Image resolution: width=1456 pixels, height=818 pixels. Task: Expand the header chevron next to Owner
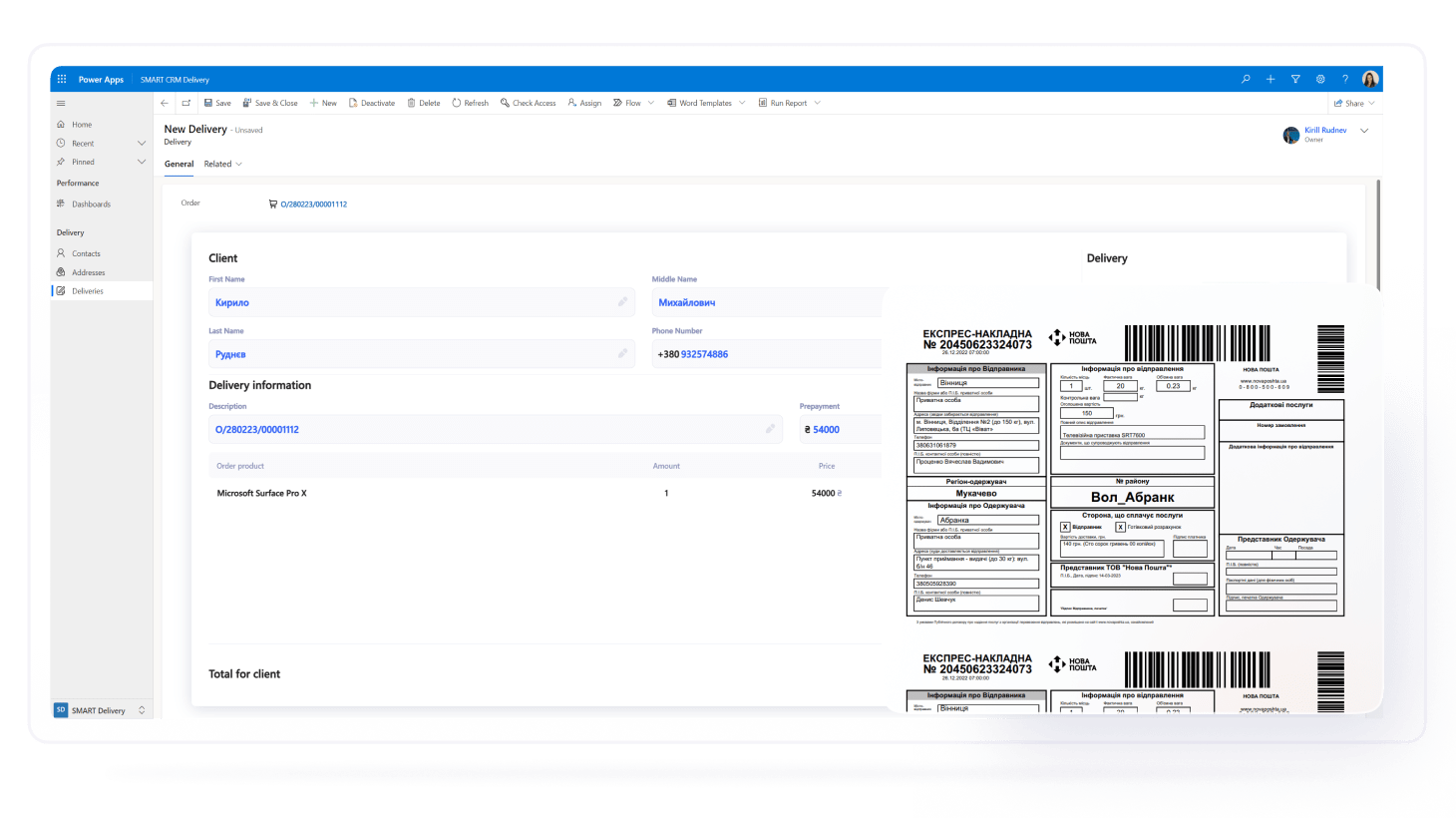tap(1364, 131)
